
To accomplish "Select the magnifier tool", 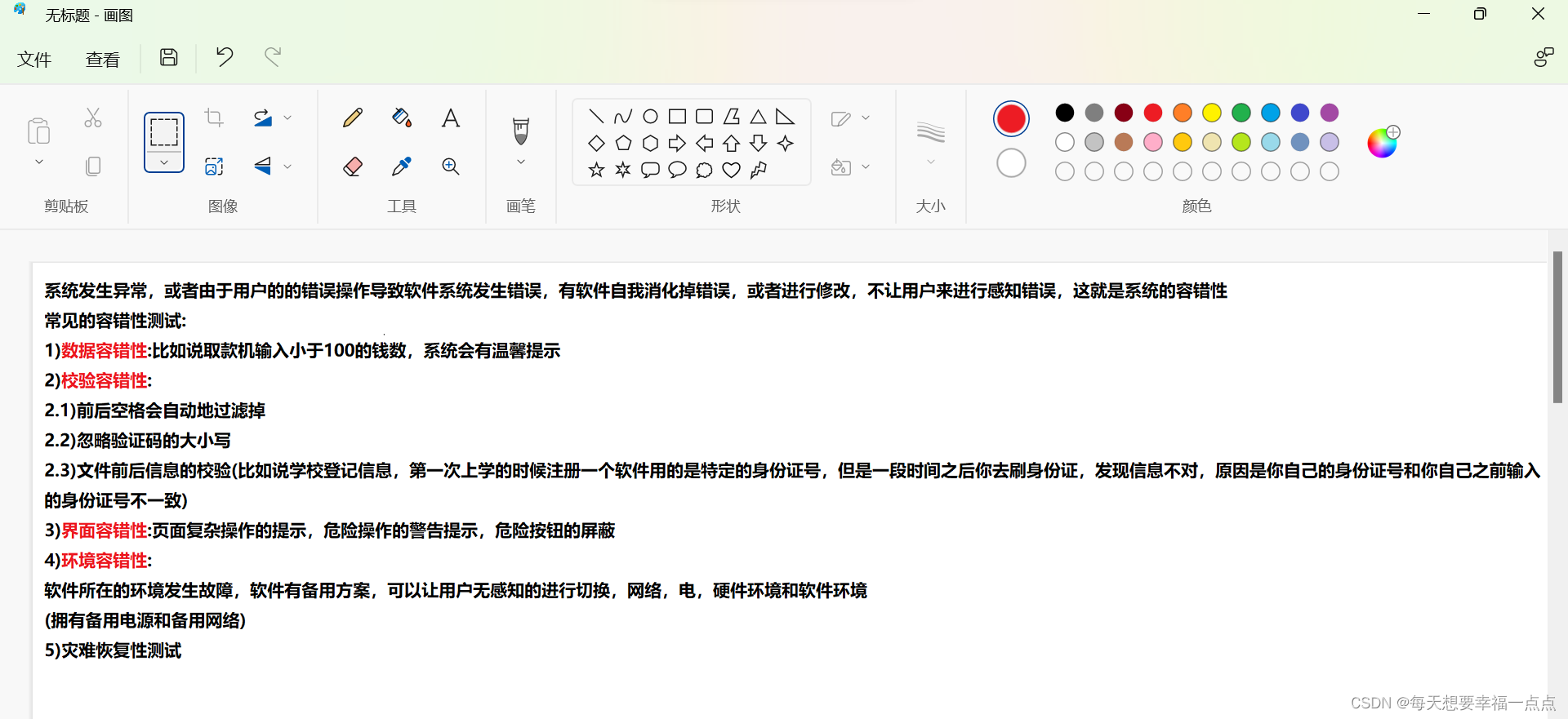I will (x=451, y=166).
